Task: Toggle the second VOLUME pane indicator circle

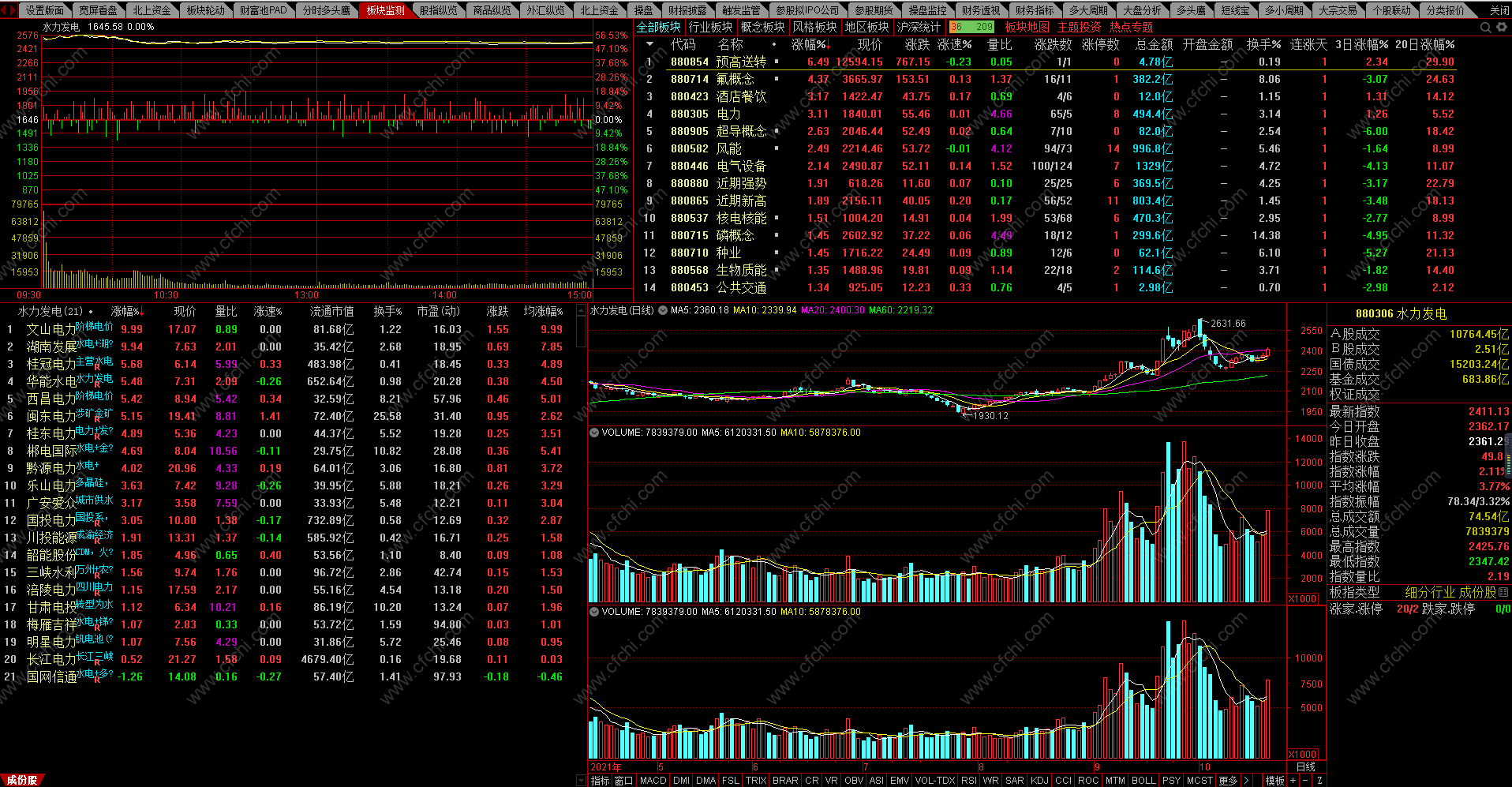Action: (593, 612)
